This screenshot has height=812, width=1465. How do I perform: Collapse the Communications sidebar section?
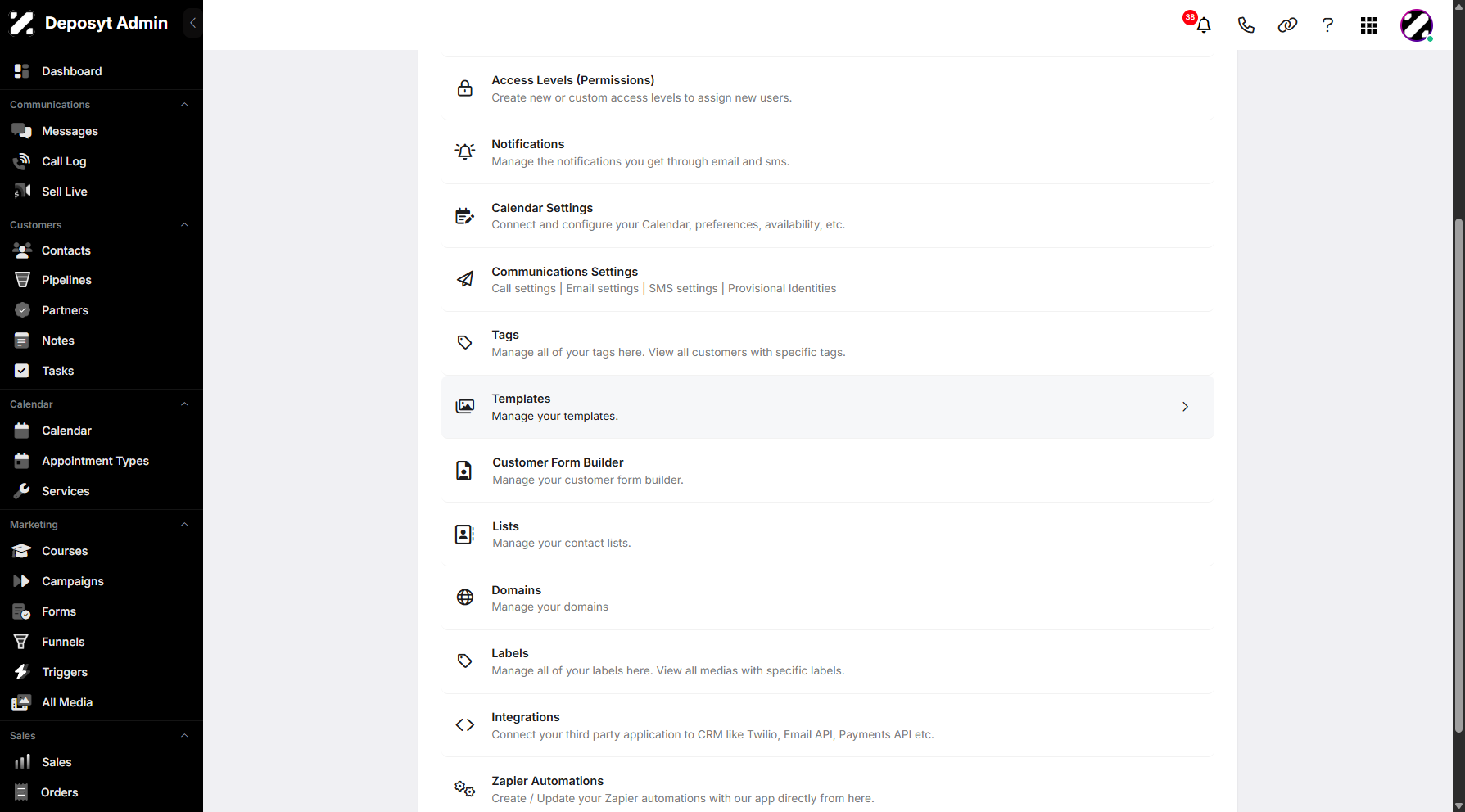tap(184, 105)
